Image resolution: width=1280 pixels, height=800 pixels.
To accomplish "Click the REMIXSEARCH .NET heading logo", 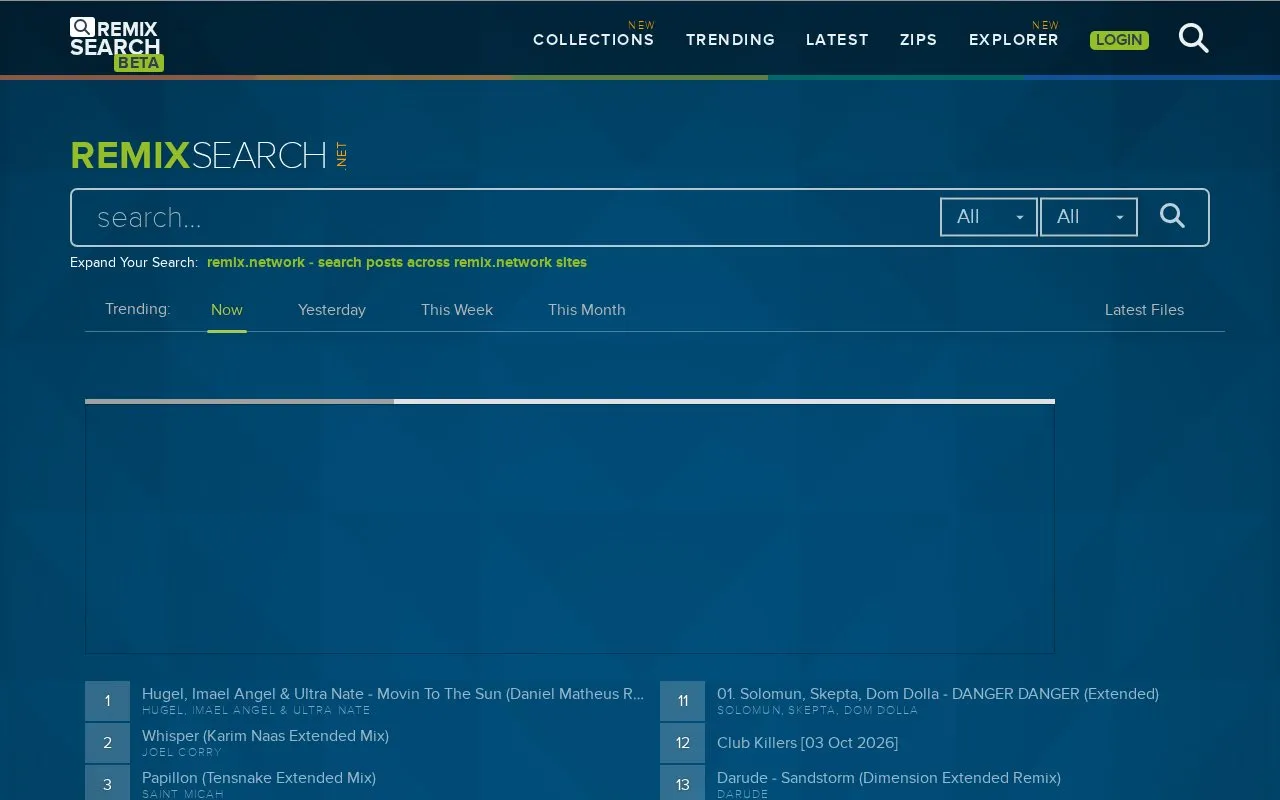I will click(x=209, y=155).
